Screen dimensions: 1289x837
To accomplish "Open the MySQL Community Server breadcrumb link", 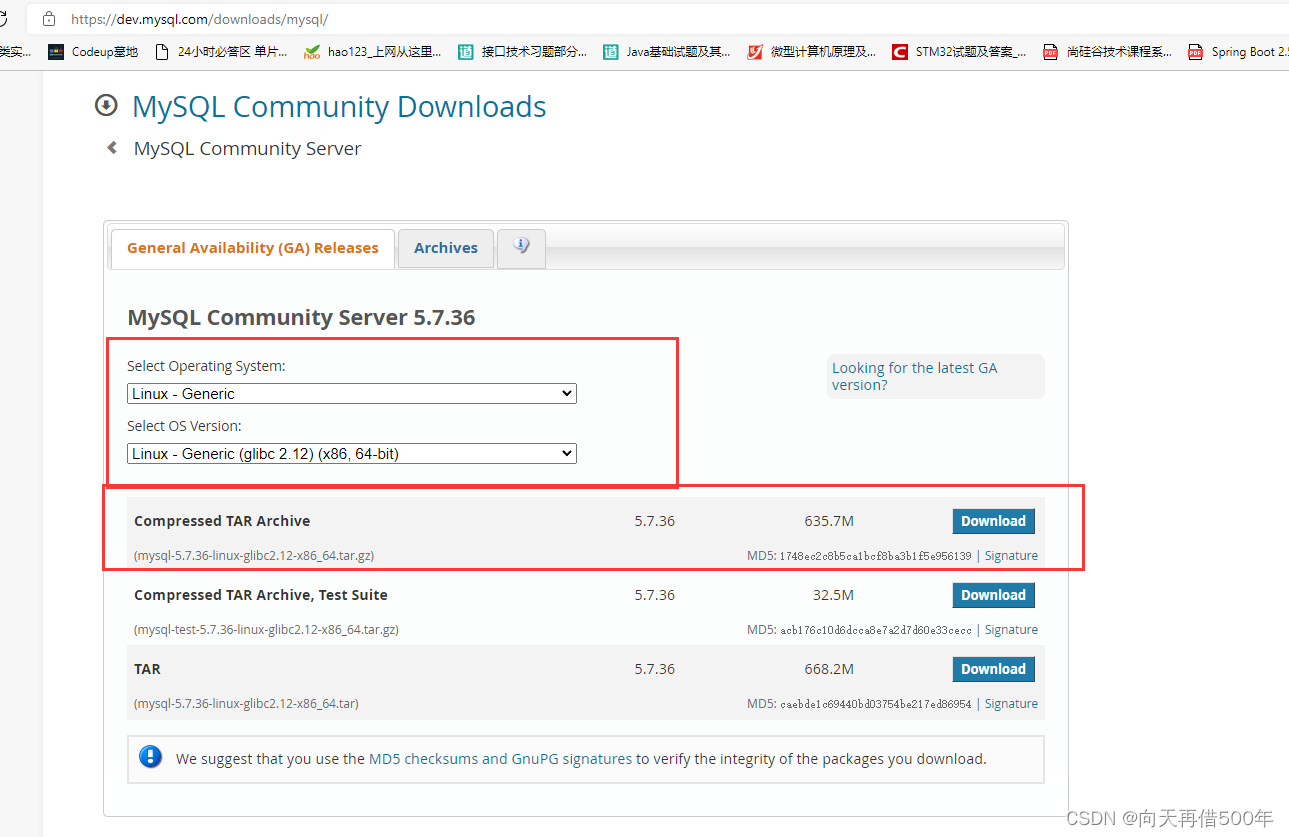I will pyautogui.click(x=247, y=149).
